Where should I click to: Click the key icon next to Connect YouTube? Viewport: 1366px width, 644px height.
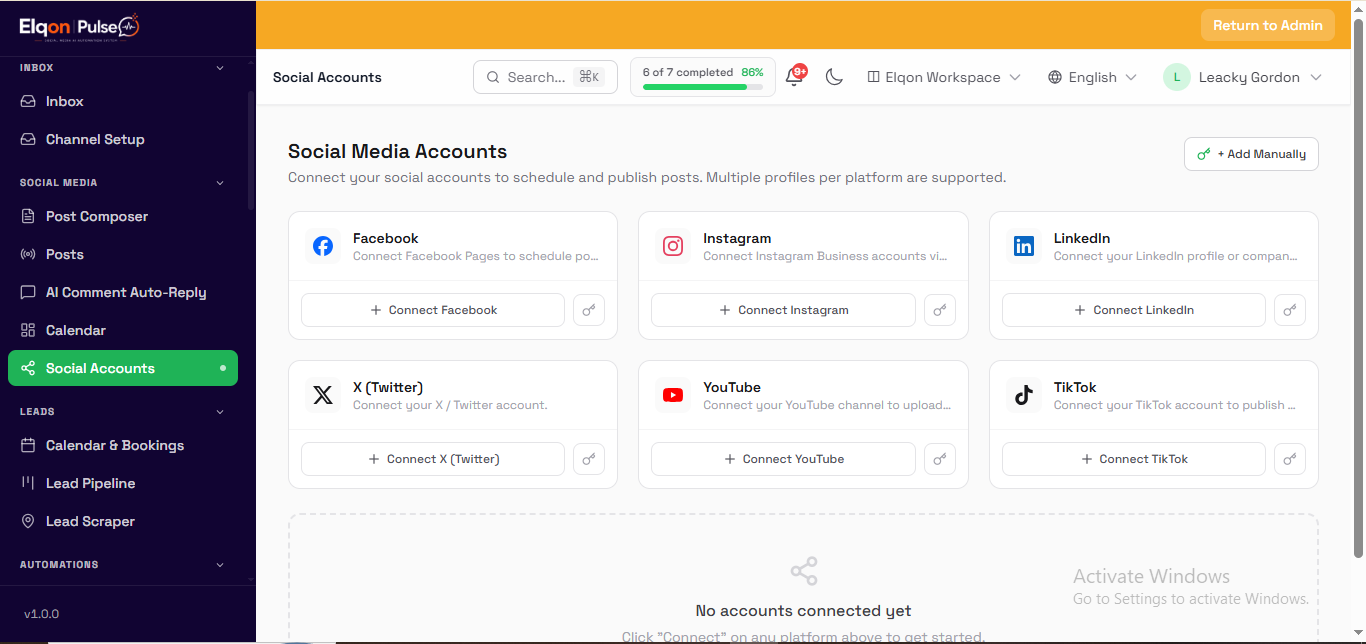click(x=940, y=459)
